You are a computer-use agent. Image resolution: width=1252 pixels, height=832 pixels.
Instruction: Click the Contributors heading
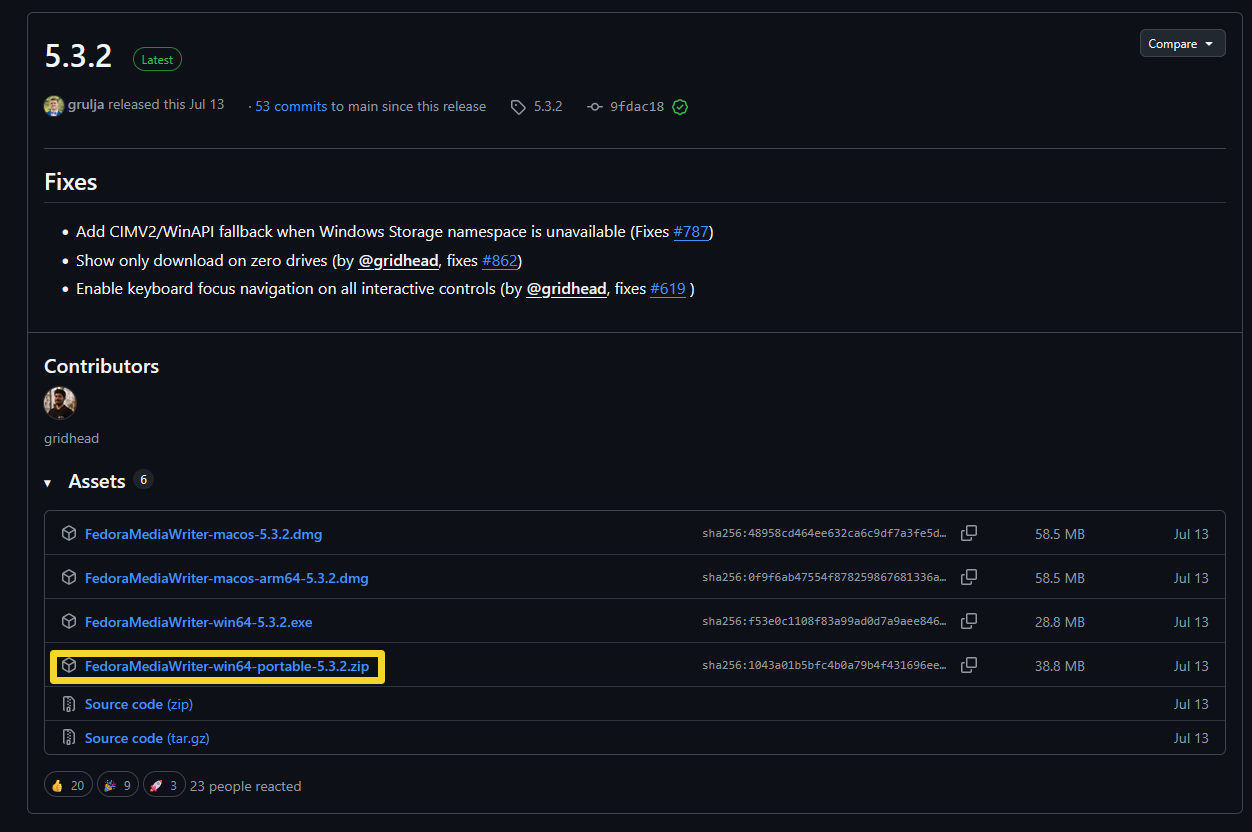(102, 366)
